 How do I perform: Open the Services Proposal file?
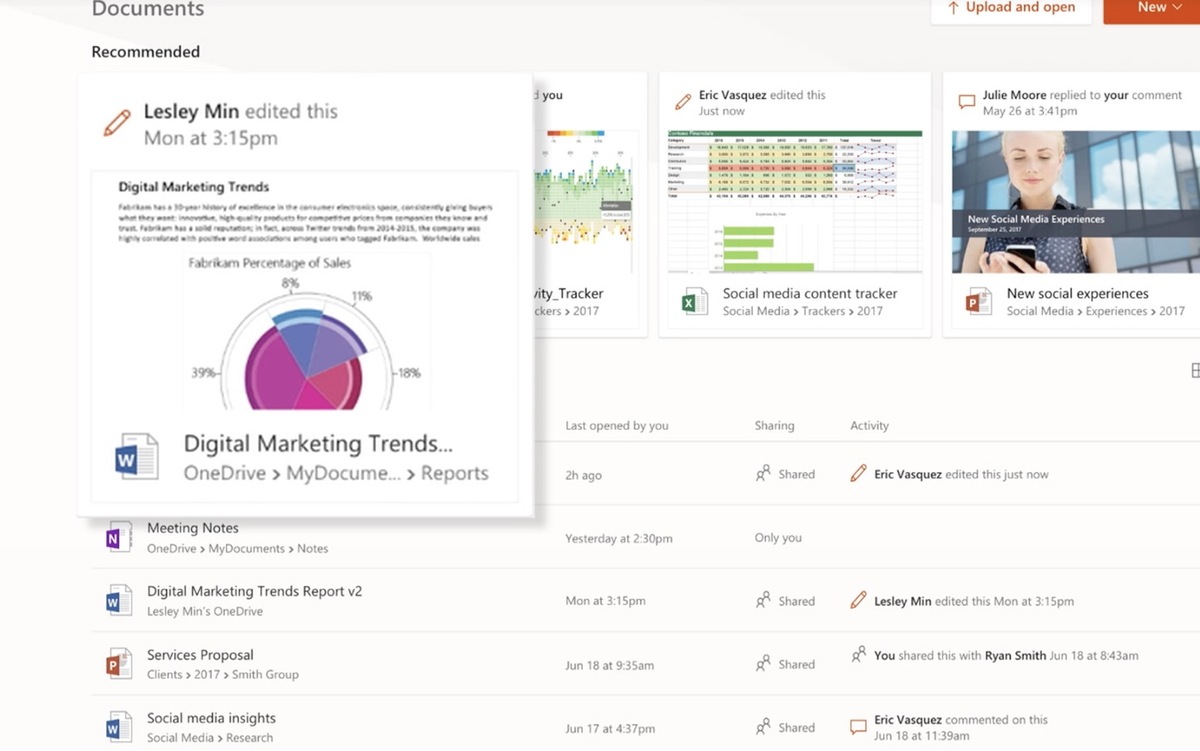[200, 655]
